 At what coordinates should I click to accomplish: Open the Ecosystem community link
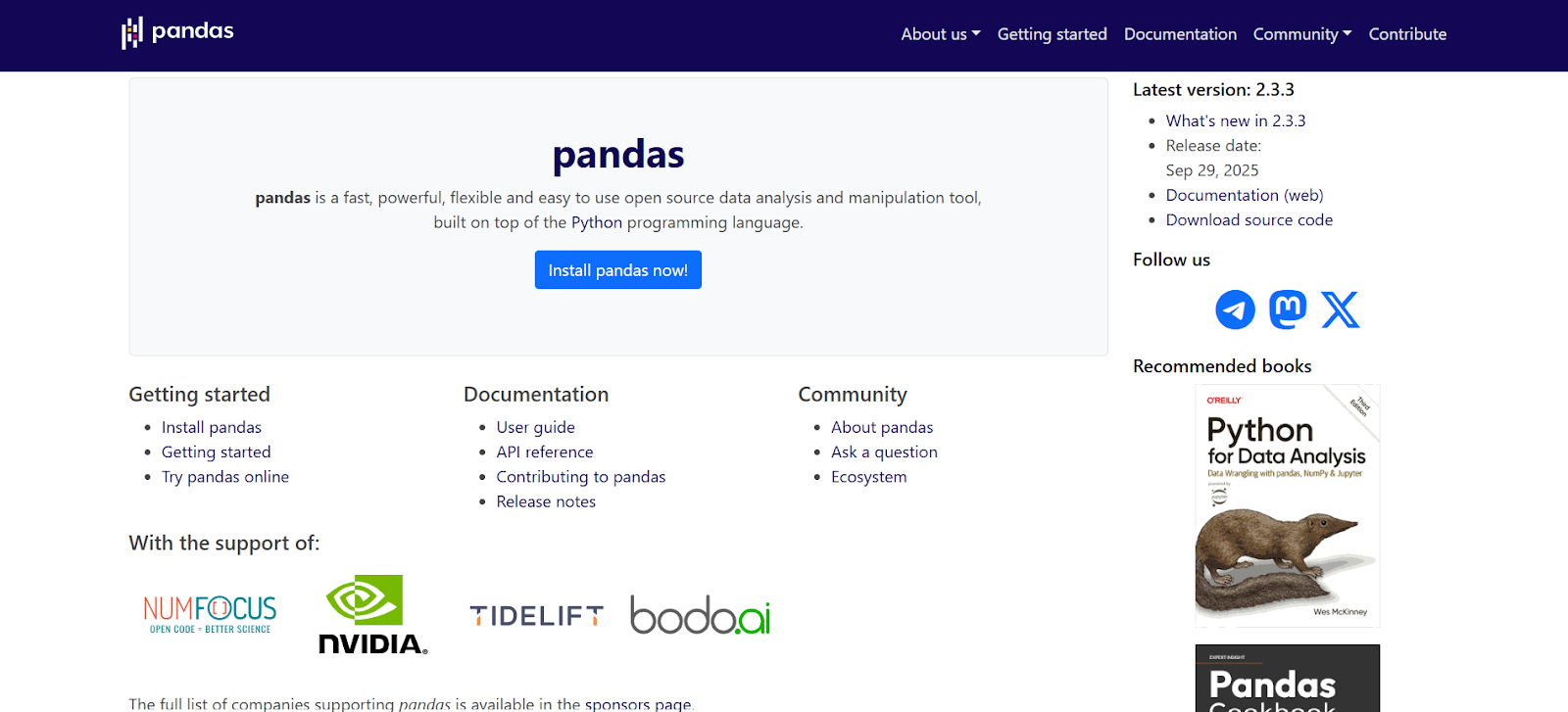tap(868, 477)
